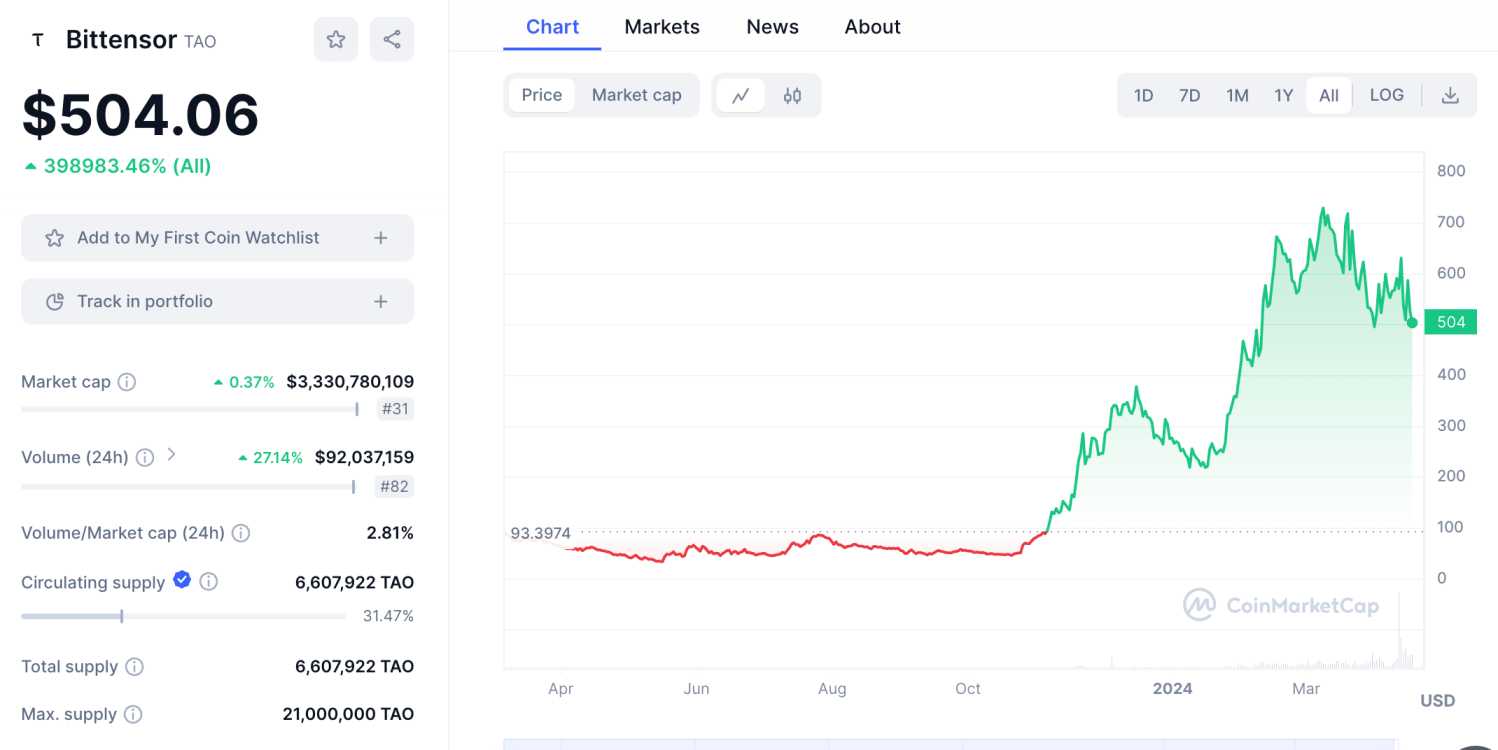This screenshot has height=750, width=1498.
Task: Select Price chart mode
Action: pos(542,95)
